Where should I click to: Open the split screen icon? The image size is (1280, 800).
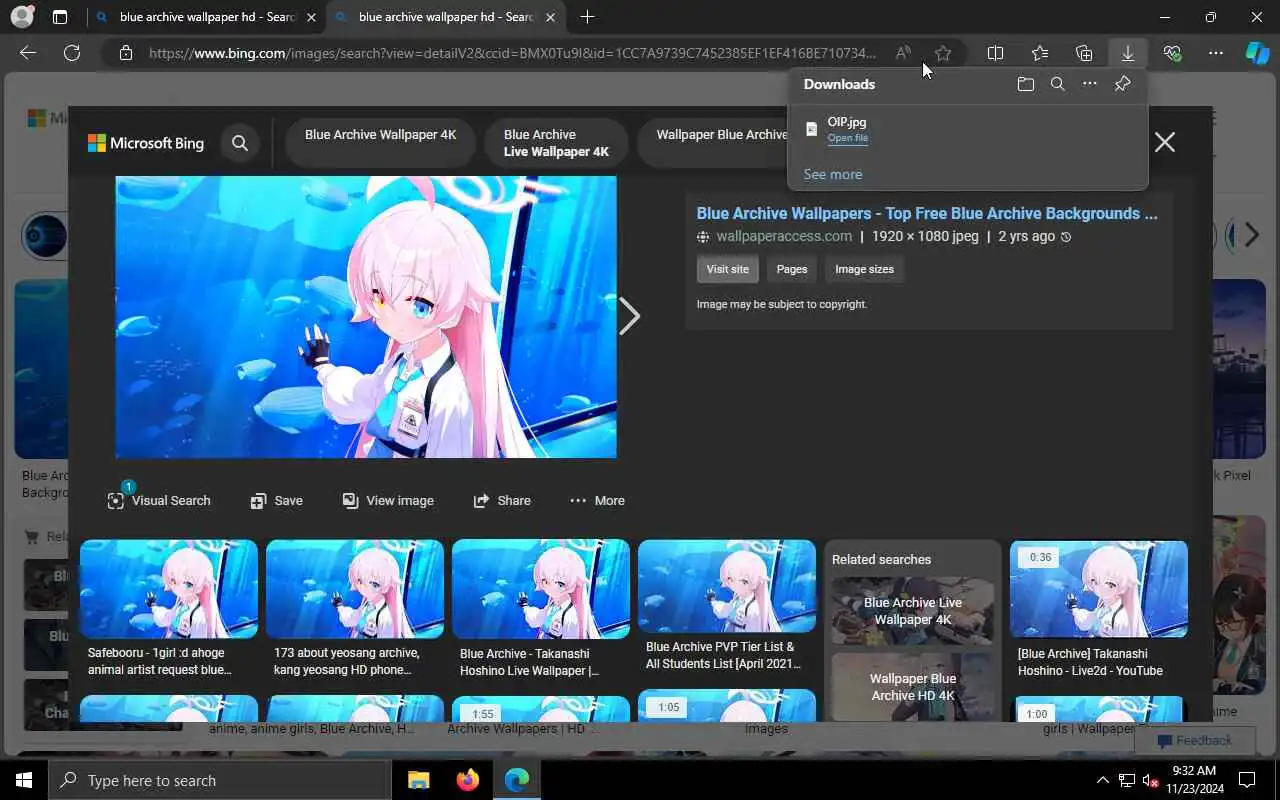coord(995,53)
